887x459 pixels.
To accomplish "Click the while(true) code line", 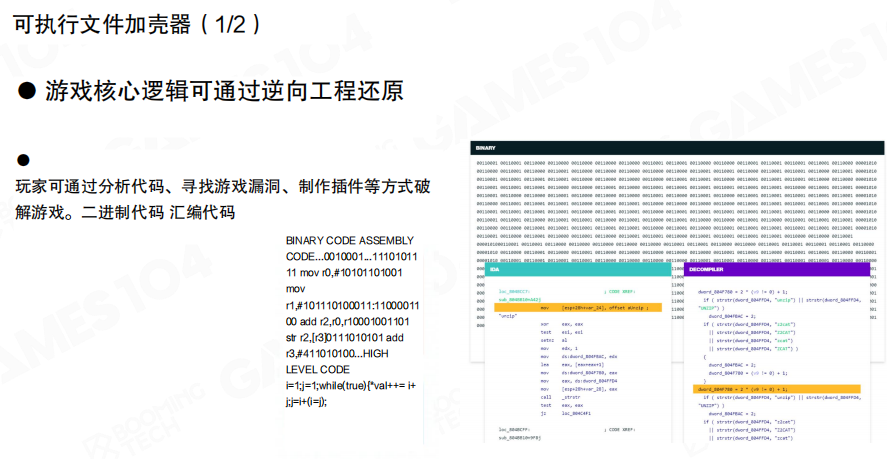I will point(352,385).
